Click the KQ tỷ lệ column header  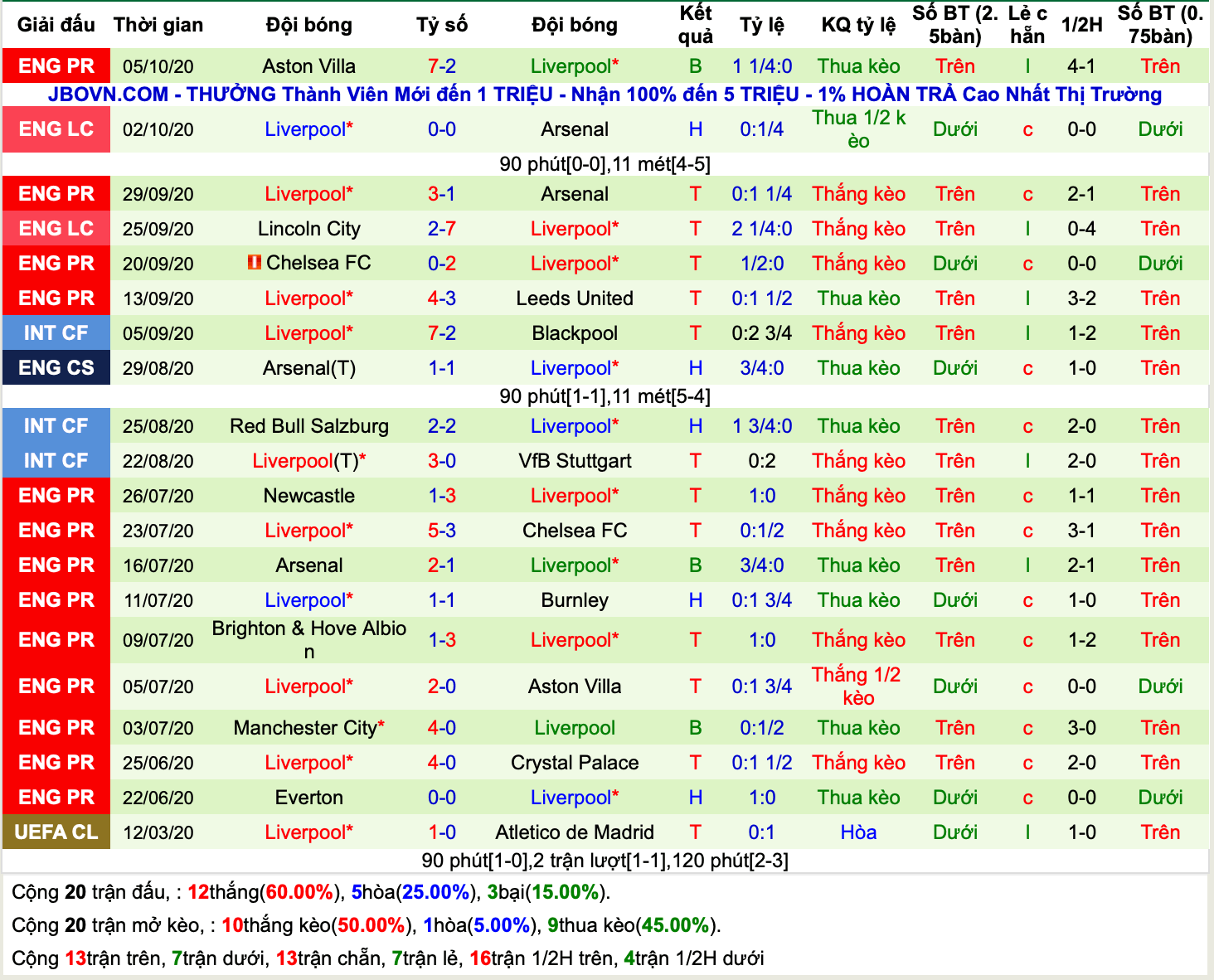[858, 25]
